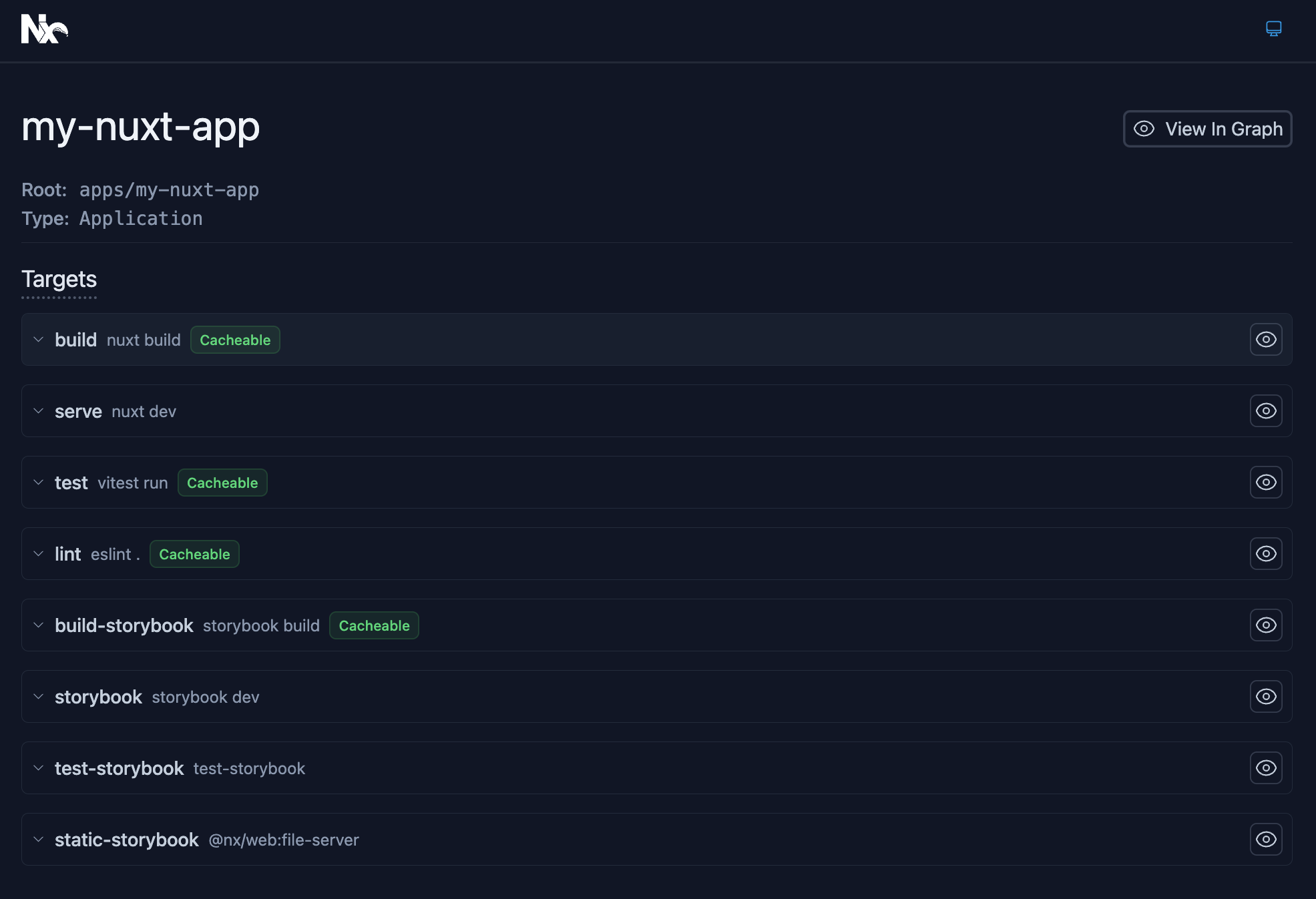The height and width of the screenshot is (899, 1316).
Task: Select the my-nuxt-app title
Action: (140, 127)
